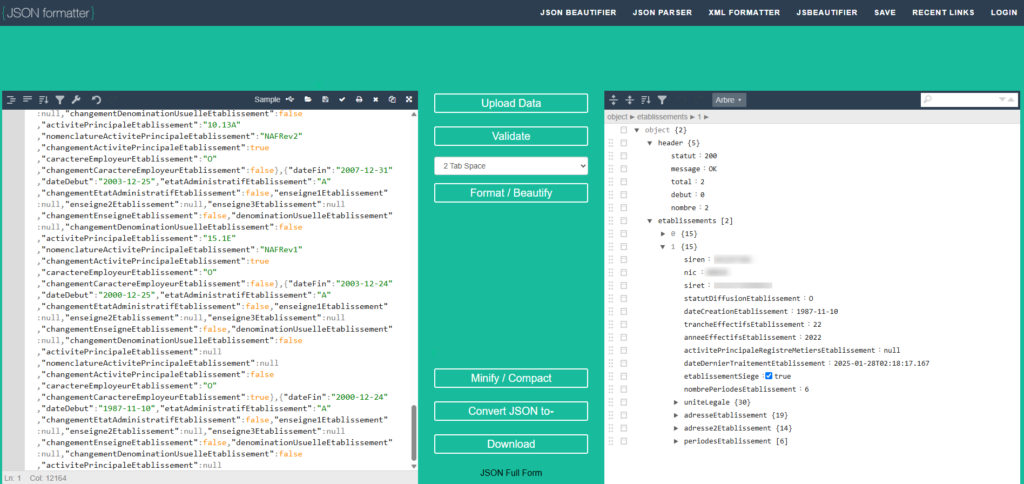The width and height of the screenshot is (1024, 484).
Task: Click the previous search result up arrow
Action: 1012,100
